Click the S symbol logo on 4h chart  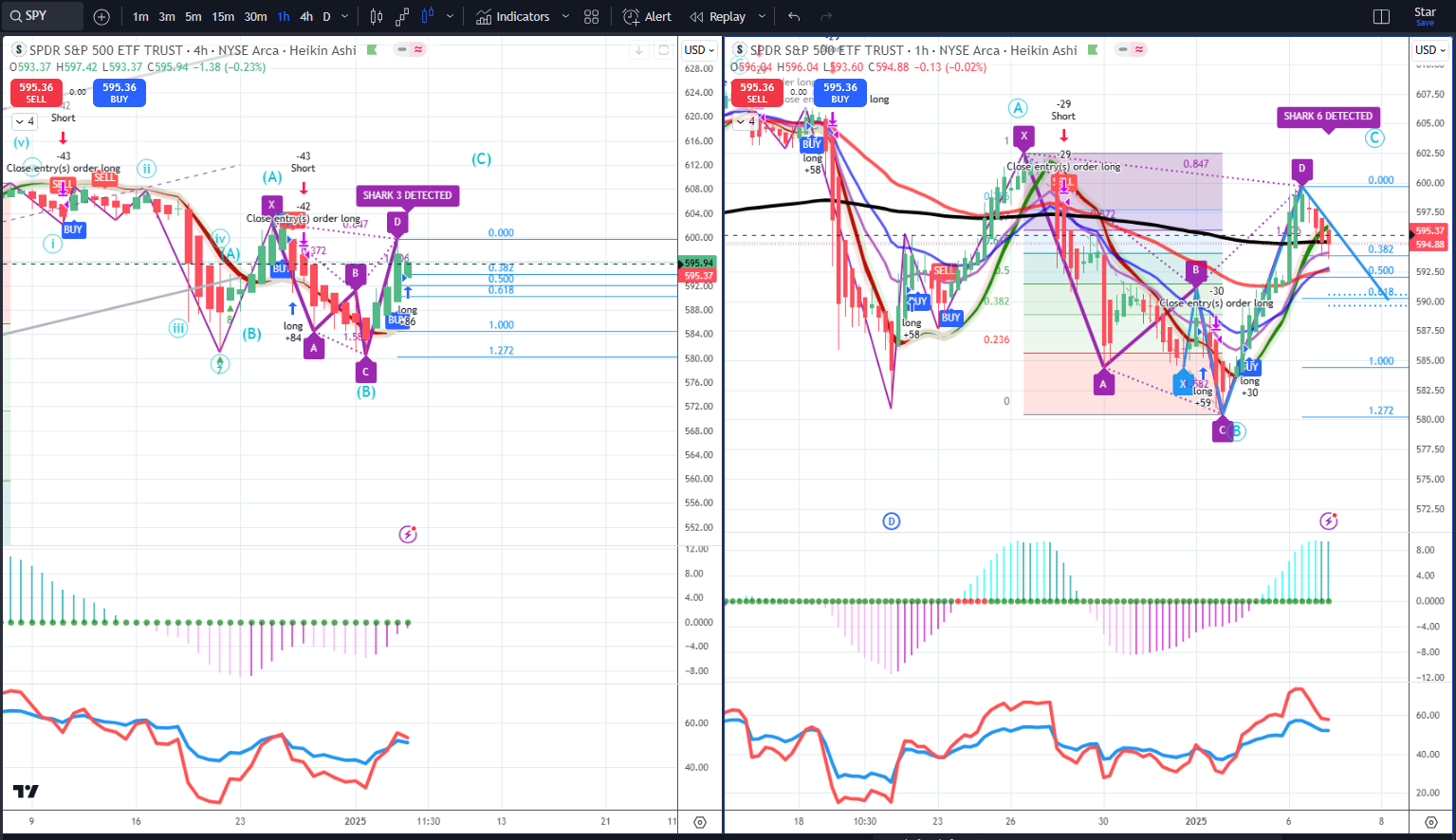tap(18, 50)
